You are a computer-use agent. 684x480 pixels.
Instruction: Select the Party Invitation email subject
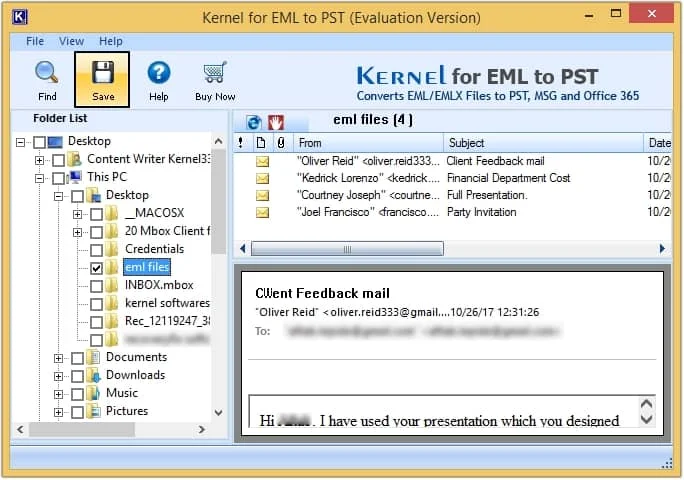pos(482,212)
